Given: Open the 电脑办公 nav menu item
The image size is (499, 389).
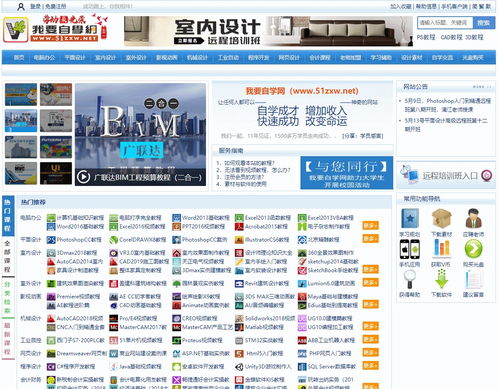Looking at the screenshot, I should coord(44,58).
